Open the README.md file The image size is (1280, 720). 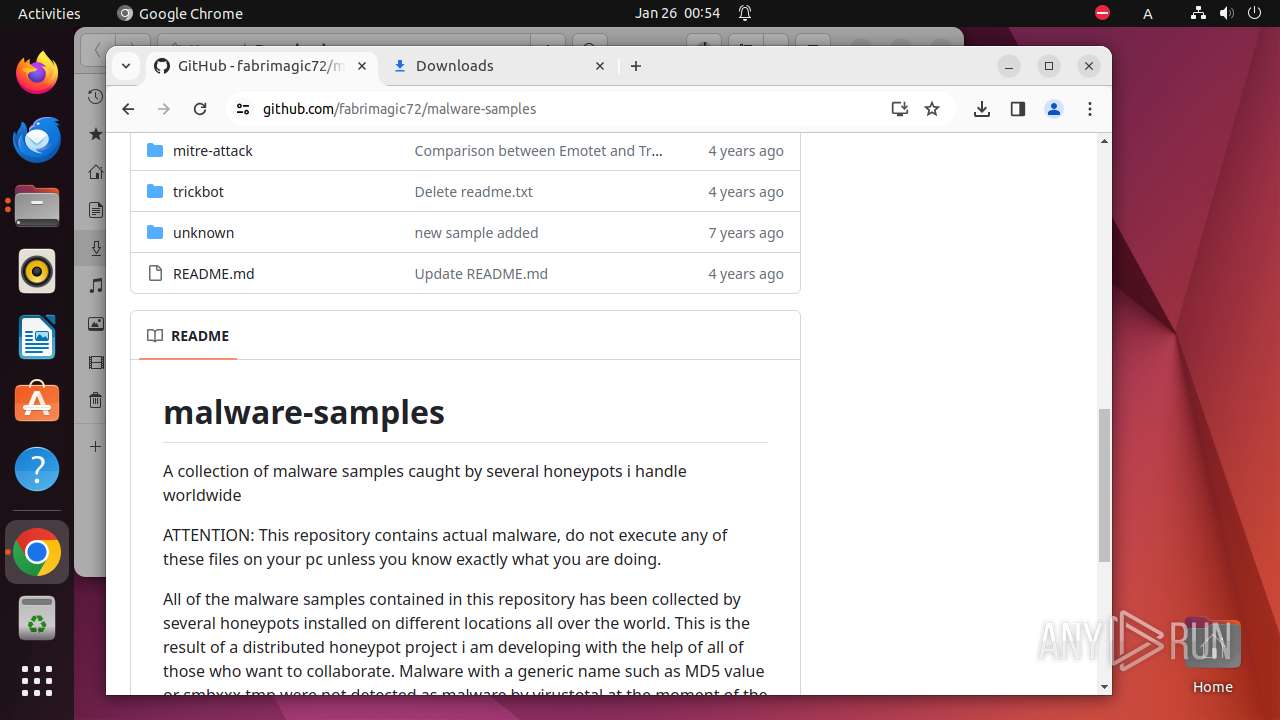click(213, 274)
